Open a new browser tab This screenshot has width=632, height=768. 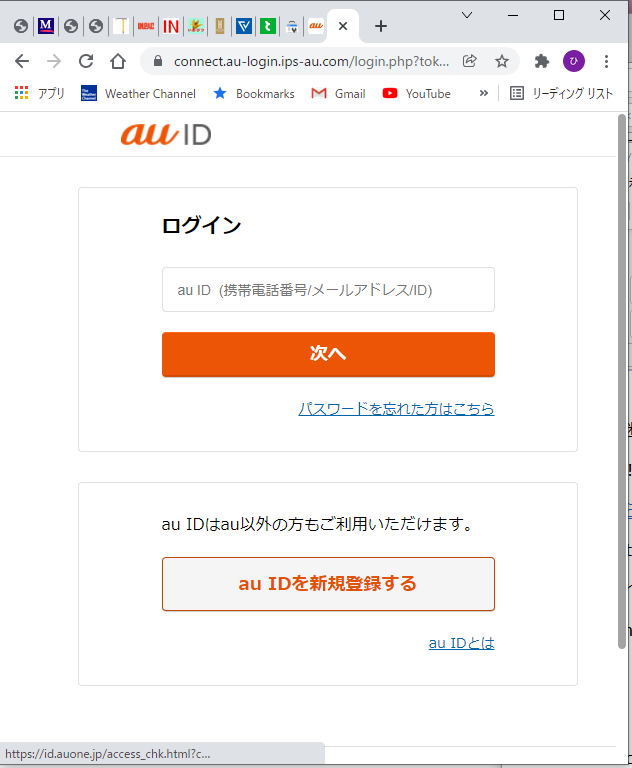[x=381, y=26]
